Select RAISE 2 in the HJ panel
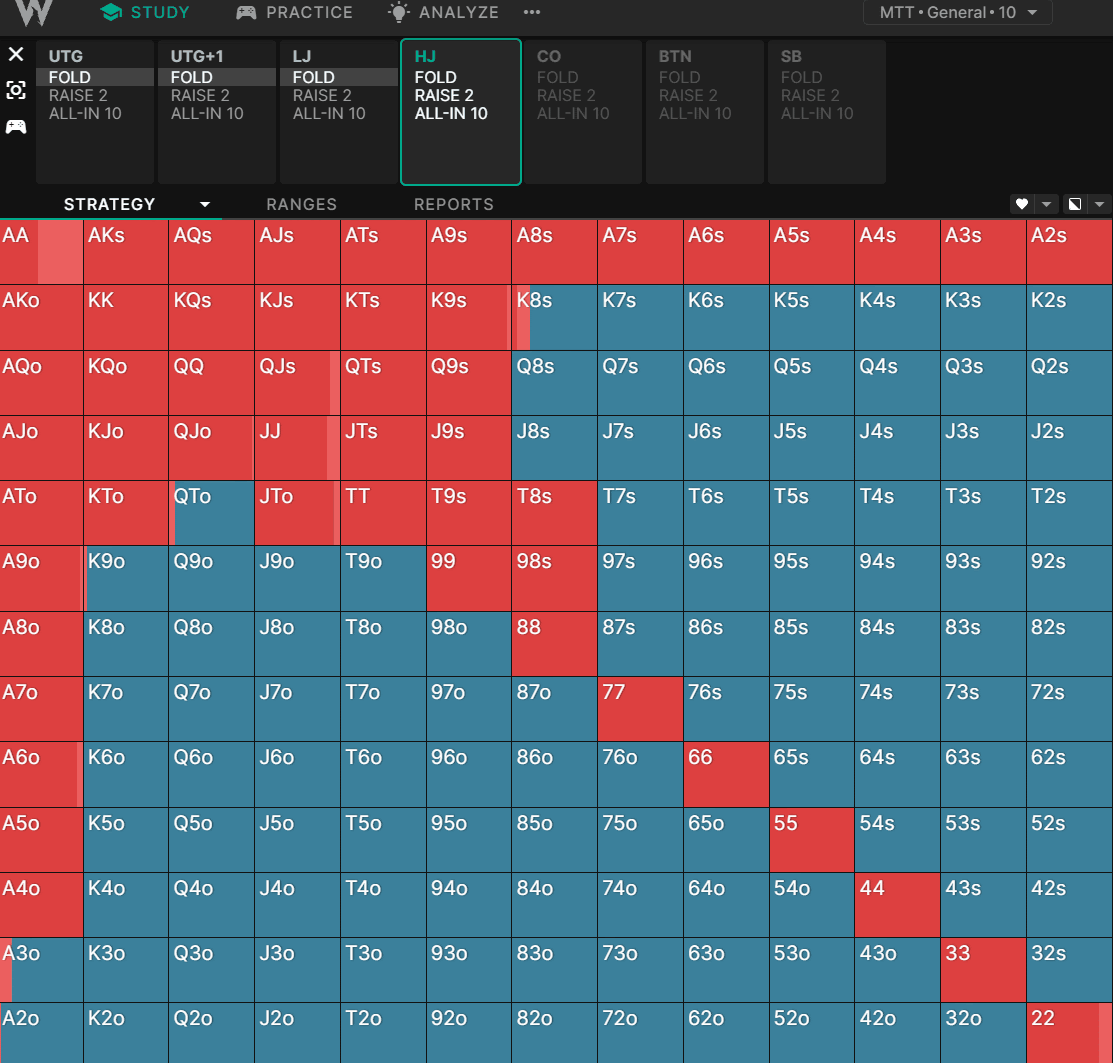1113x1063 pixels. click(x=444, y=96)
